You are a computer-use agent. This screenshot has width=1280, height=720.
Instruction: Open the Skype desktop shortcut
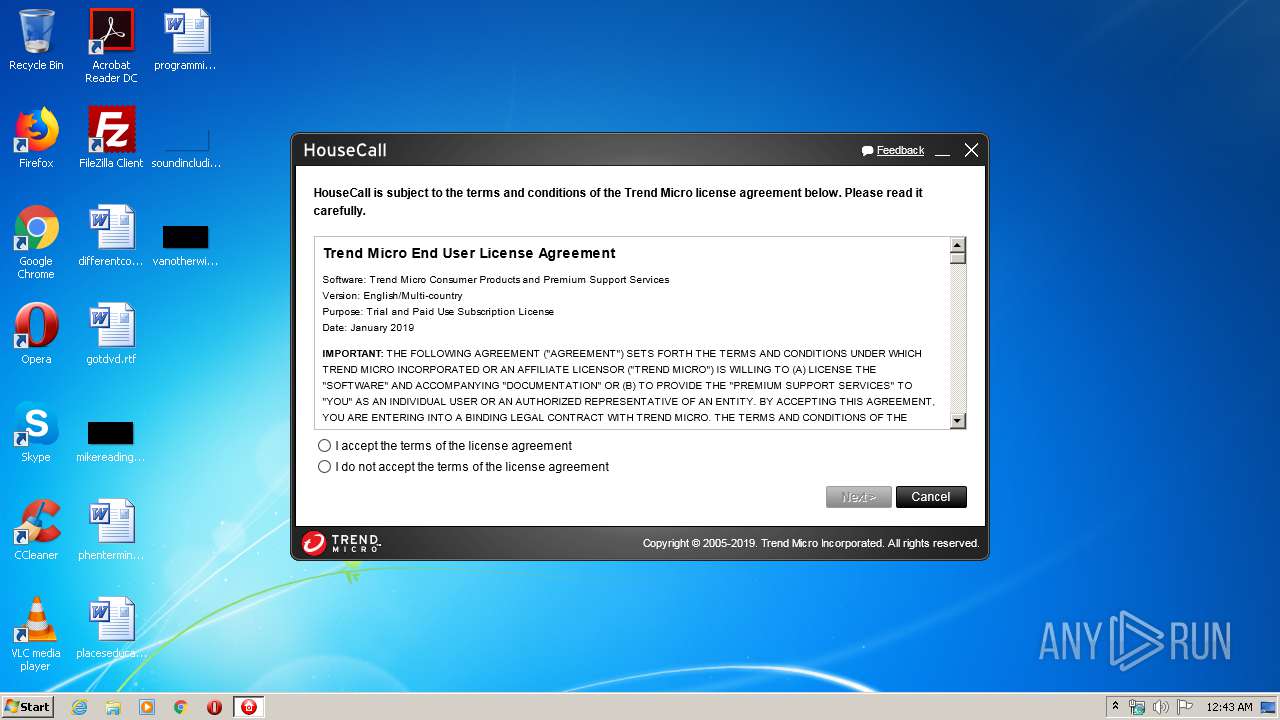pos(36,432)
